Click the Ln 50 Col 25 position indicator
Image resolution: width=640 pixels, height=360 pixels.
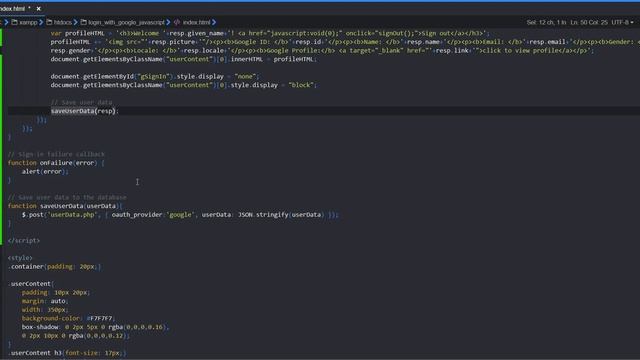[x=589, y=22]
